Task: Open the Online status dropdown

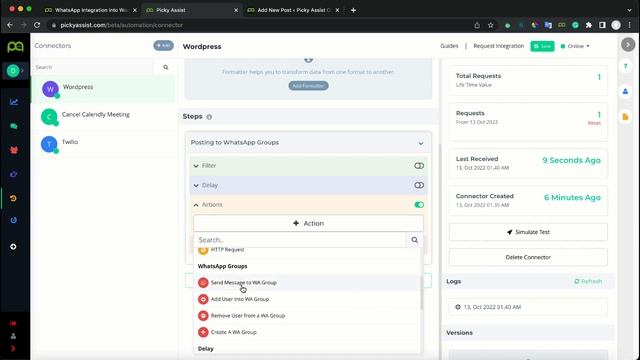Action: pos(575,46)
